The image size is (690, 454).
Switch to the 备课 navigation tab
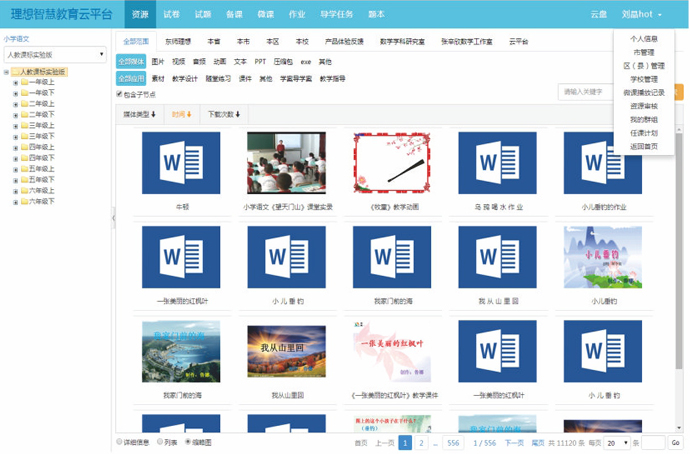[x=234, y=14]
